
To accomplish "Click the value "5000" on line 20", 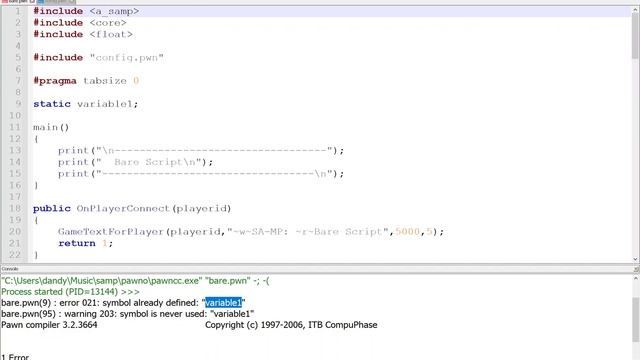I will pyautogui.click(x=407, y=232).
